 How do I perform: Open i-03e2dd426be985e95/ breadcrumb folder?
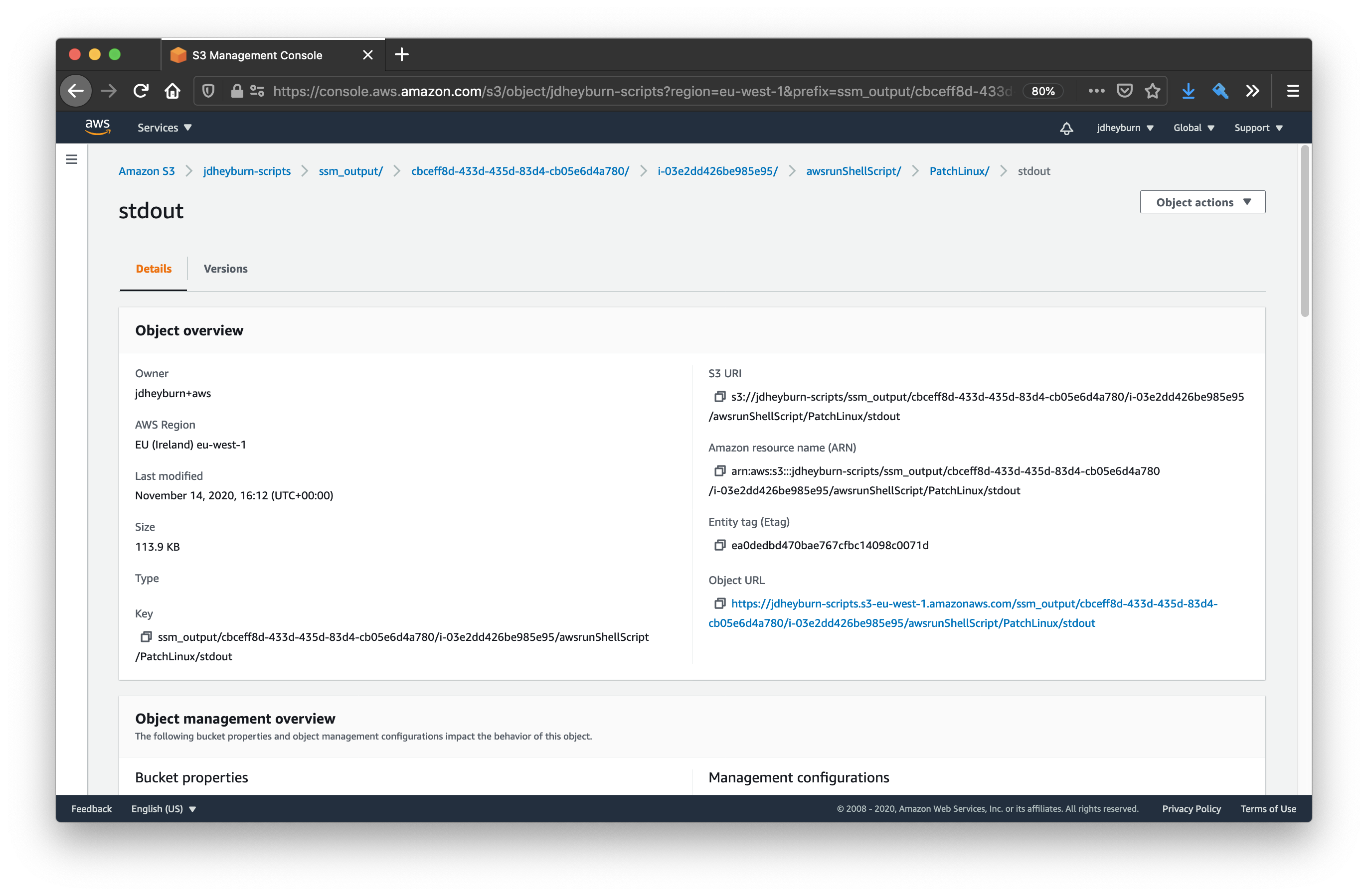pyautogui.click(x=717, y=171)
